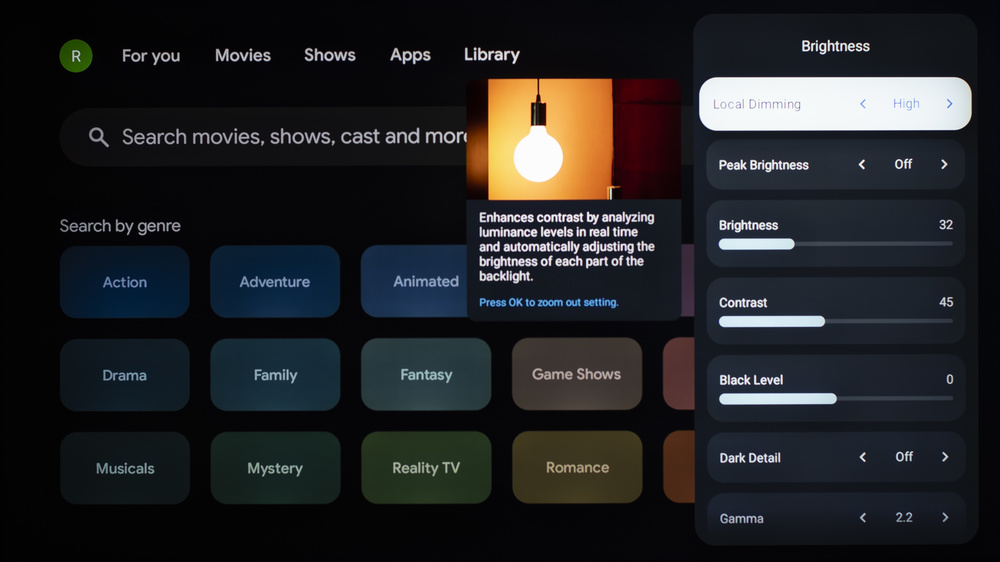The height and width of the screenshot is (562, 1000).
Task: Open the Reality TV genre
Action: coord(426,468)
